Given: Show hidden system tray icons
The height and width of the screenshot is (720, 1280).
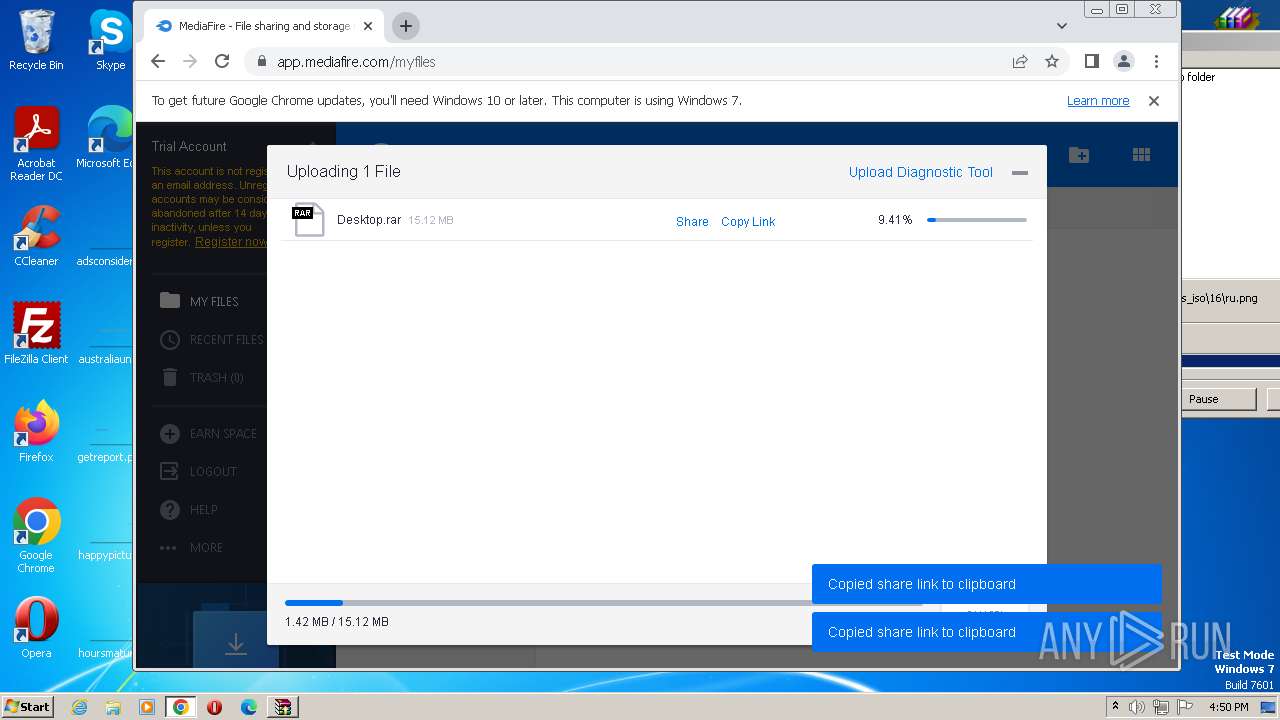Looking at the screenshot, I should pos(1115,707).
